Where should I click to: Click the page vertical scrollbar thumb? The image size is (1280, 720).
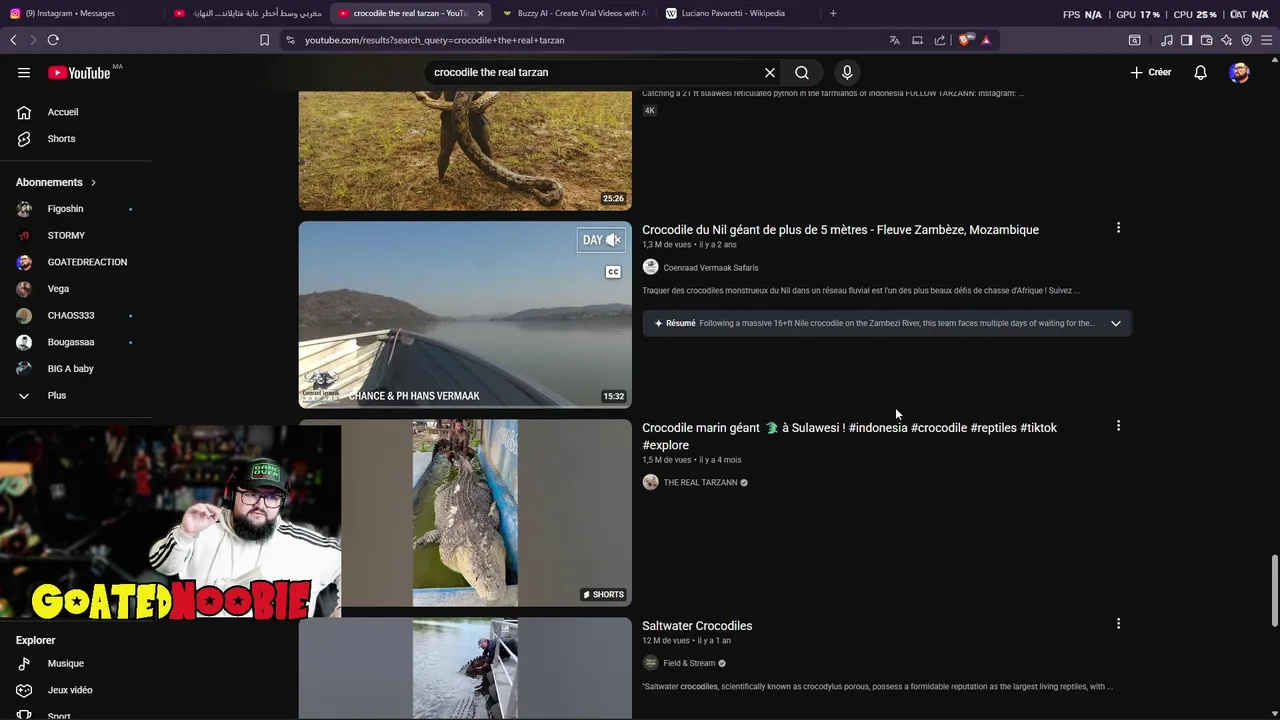pos(1274,590)
